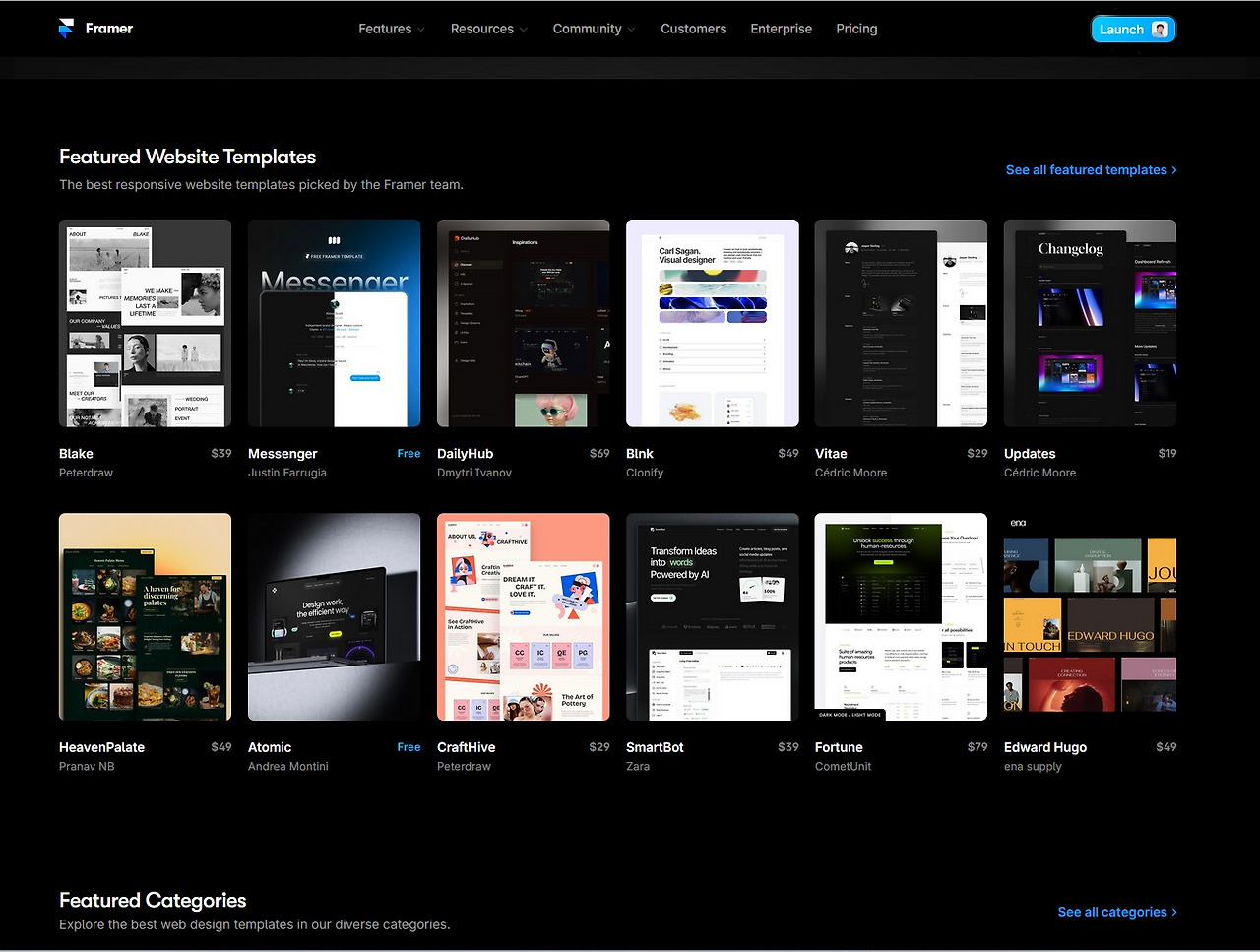Click the $79 price on Fortune
Screen dimensions: 1260x952
click(976, 746)
